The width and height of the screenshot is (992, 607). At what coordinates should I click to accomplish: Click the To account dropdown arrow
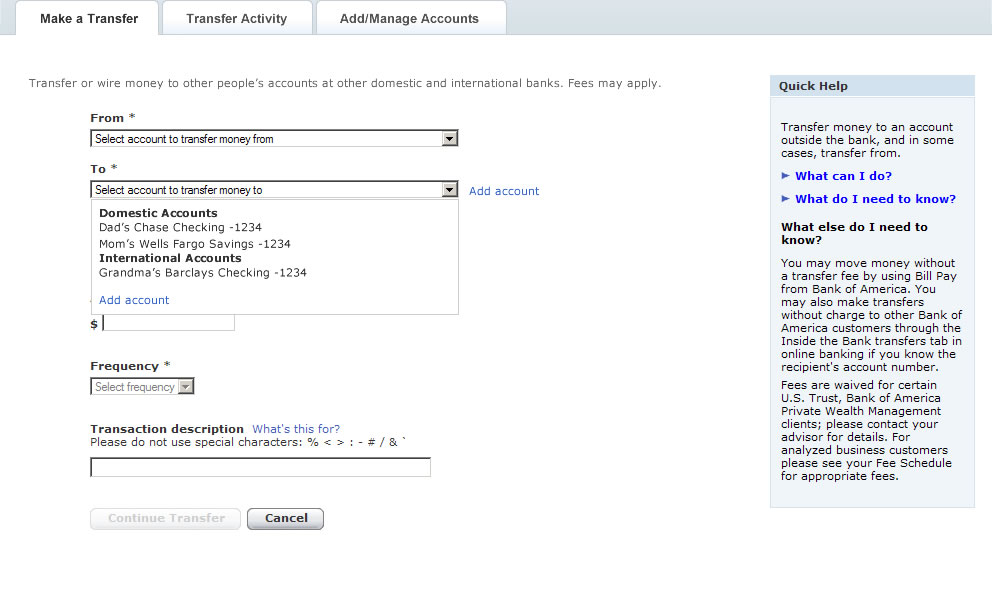click(449, 190)
